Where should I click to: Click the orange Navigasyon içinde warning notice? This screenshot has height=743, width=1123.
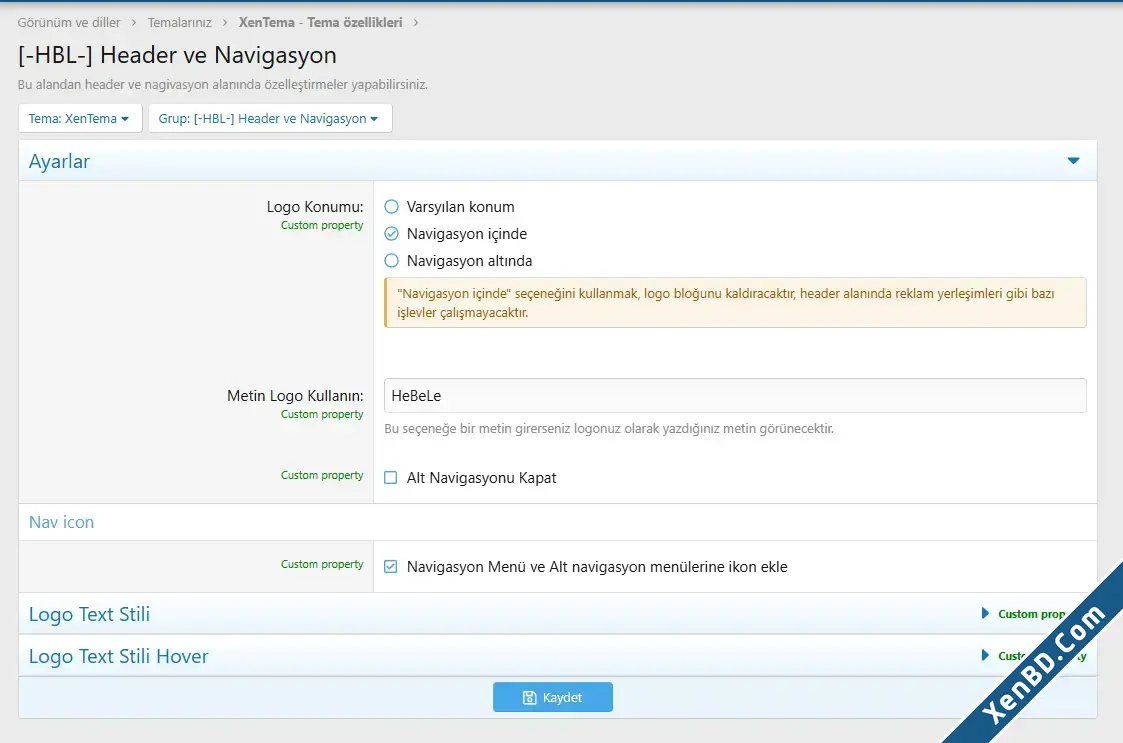(x=735, y=302)
